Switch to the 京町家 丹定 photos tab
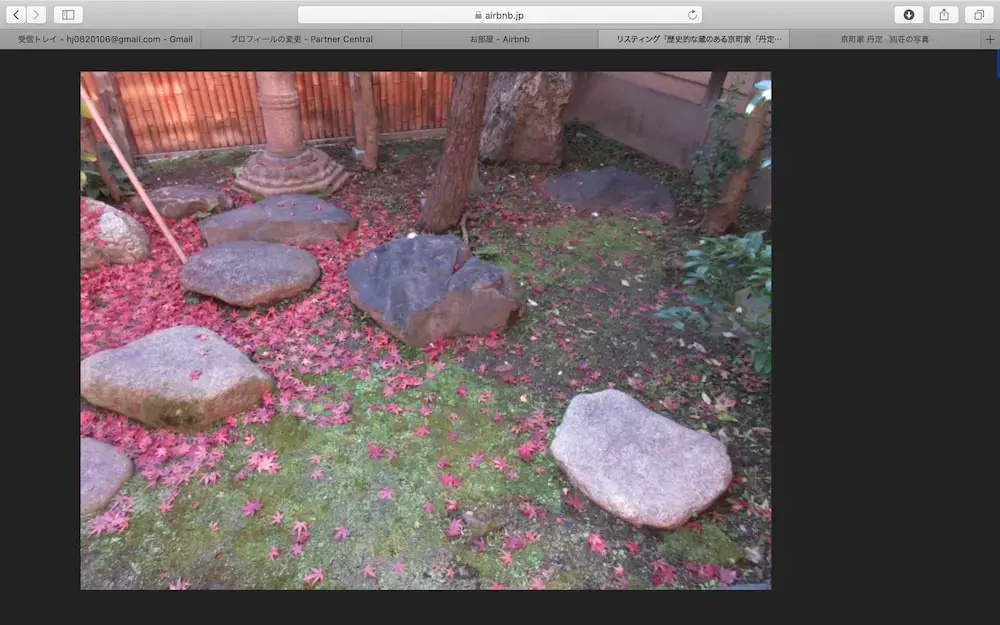This screenshot has height=625, width=1000. (x=885, y=39)
